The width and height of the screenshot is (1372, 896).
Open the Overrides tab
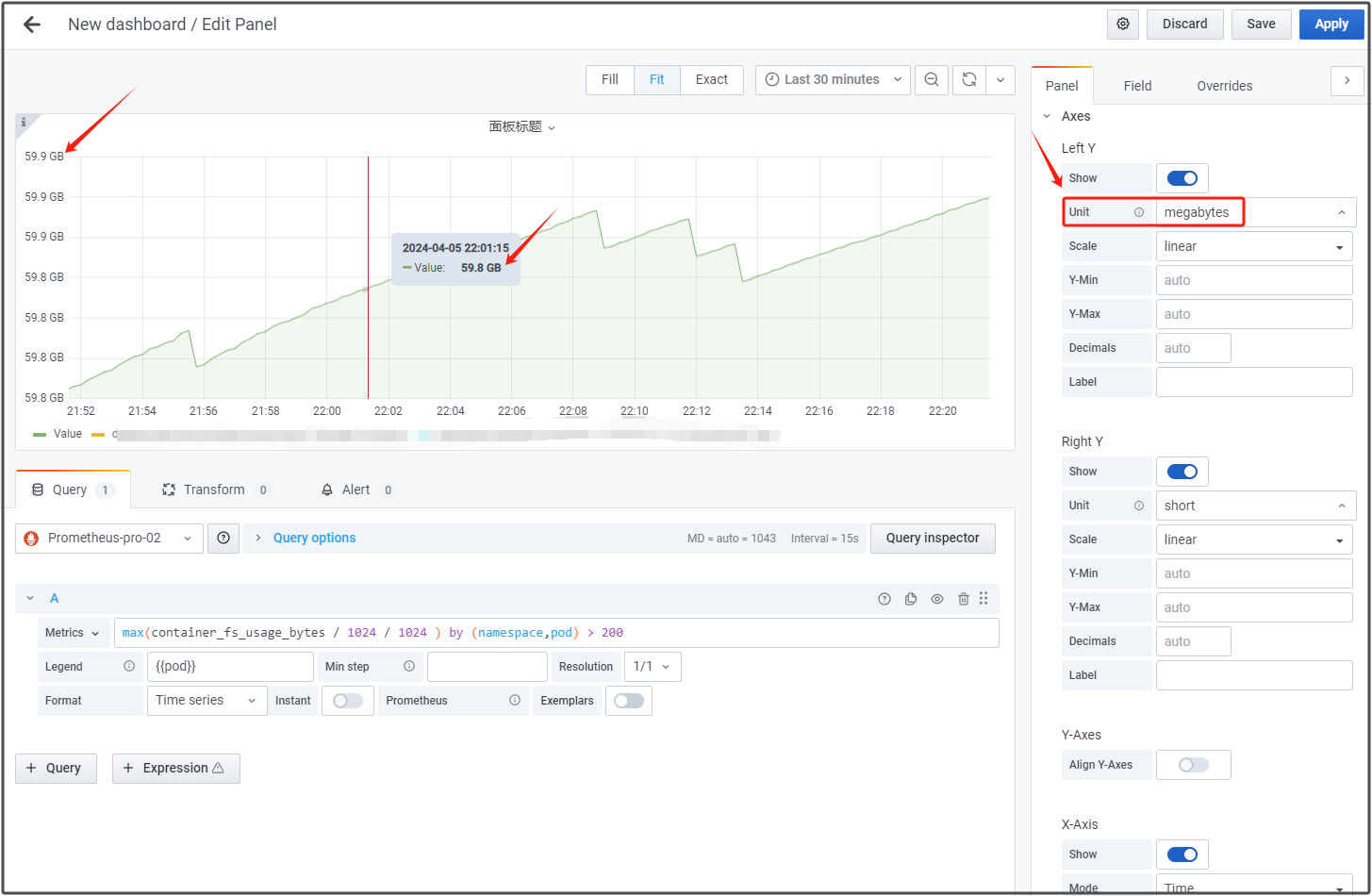point(1224,86)
